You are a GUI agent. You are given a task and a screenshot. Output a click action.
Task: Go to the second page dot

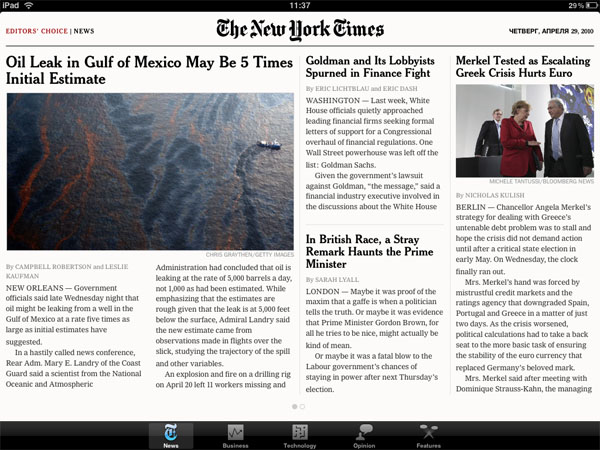(302, 406)
